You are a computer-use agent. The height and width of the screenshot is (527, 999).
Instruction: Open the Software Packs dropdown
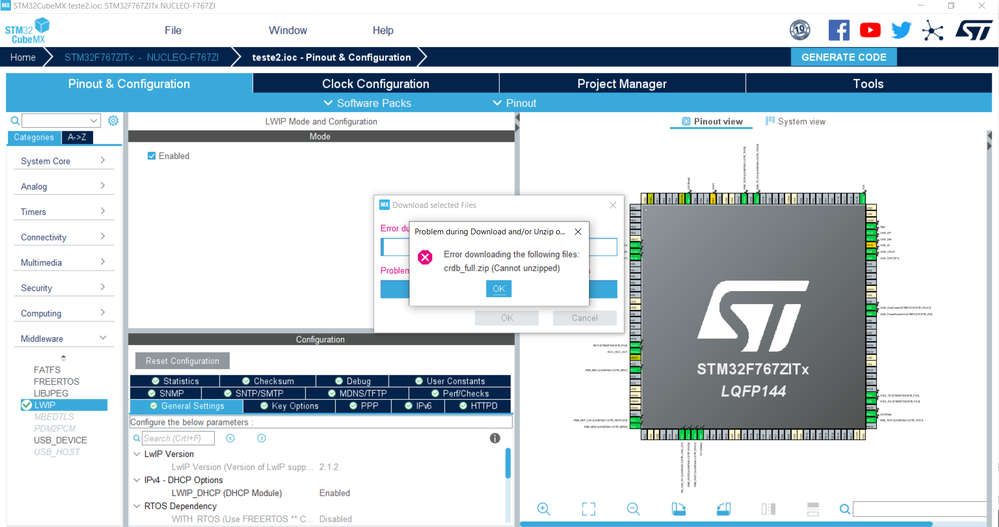click(x=367, y=103)
